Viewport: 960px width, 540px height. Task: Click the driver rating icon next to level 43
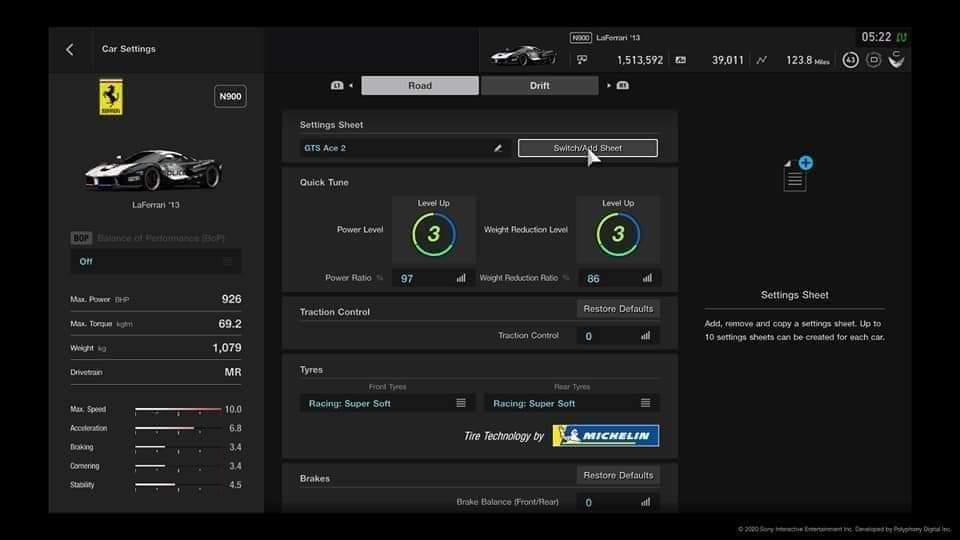[x=874, y=60]
